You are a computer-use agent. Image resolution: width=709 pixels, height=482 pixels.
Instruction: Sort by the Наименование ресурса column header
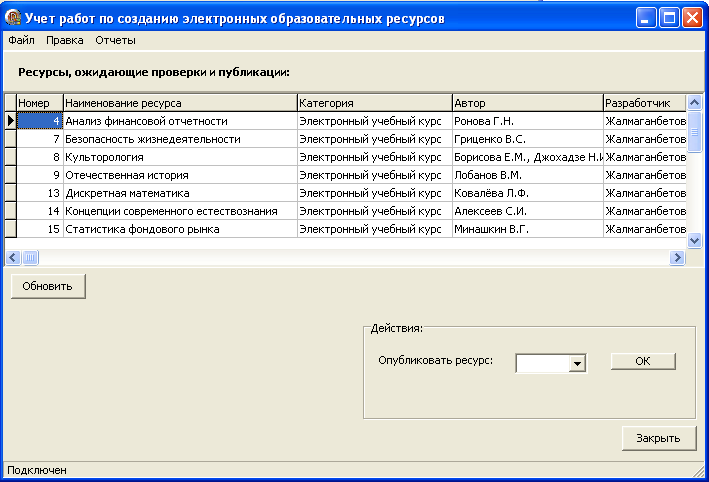coord(180,103)
